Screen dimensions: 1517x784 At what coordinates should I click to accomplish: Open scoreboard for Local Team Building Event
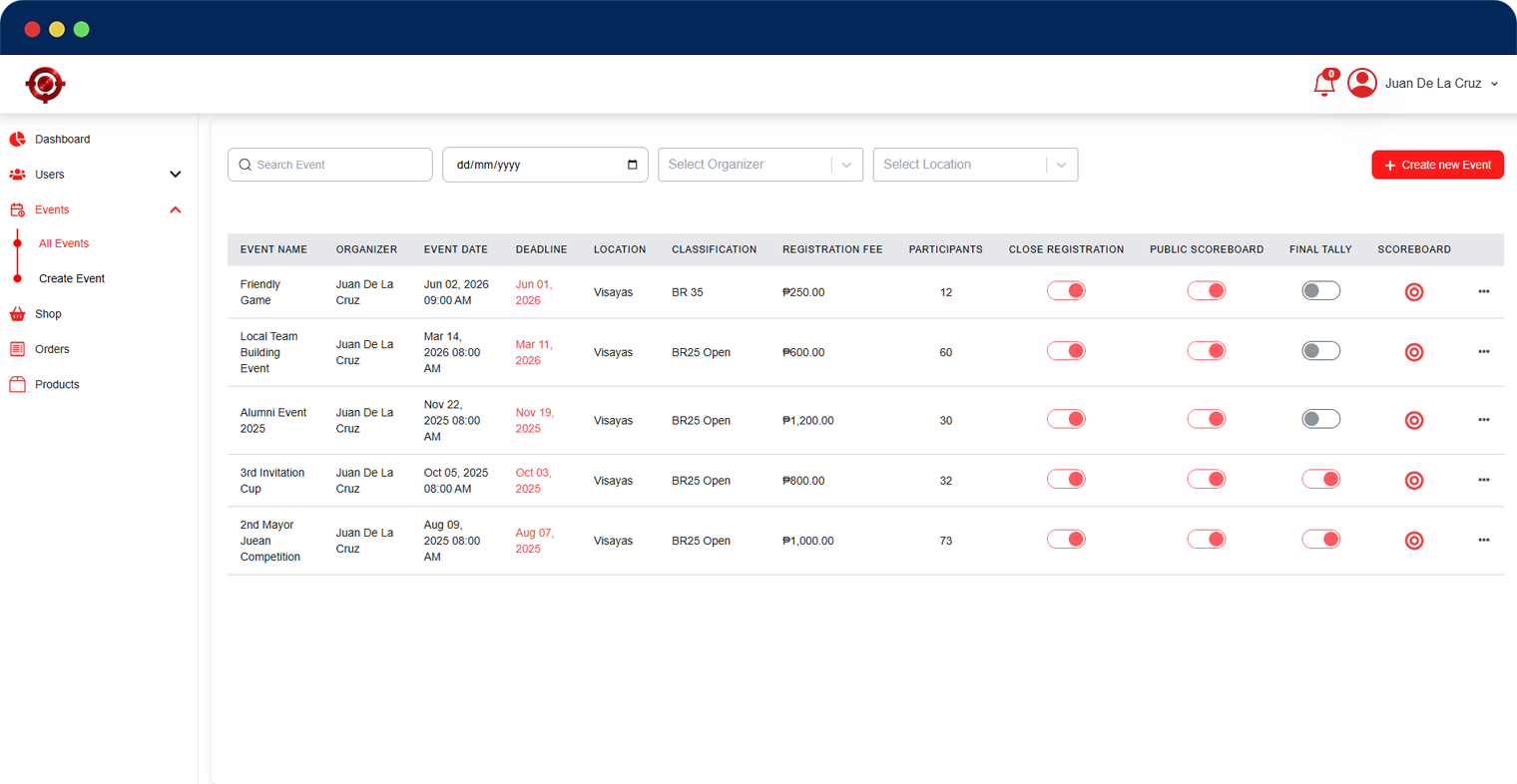click(x=1413, y=352)
